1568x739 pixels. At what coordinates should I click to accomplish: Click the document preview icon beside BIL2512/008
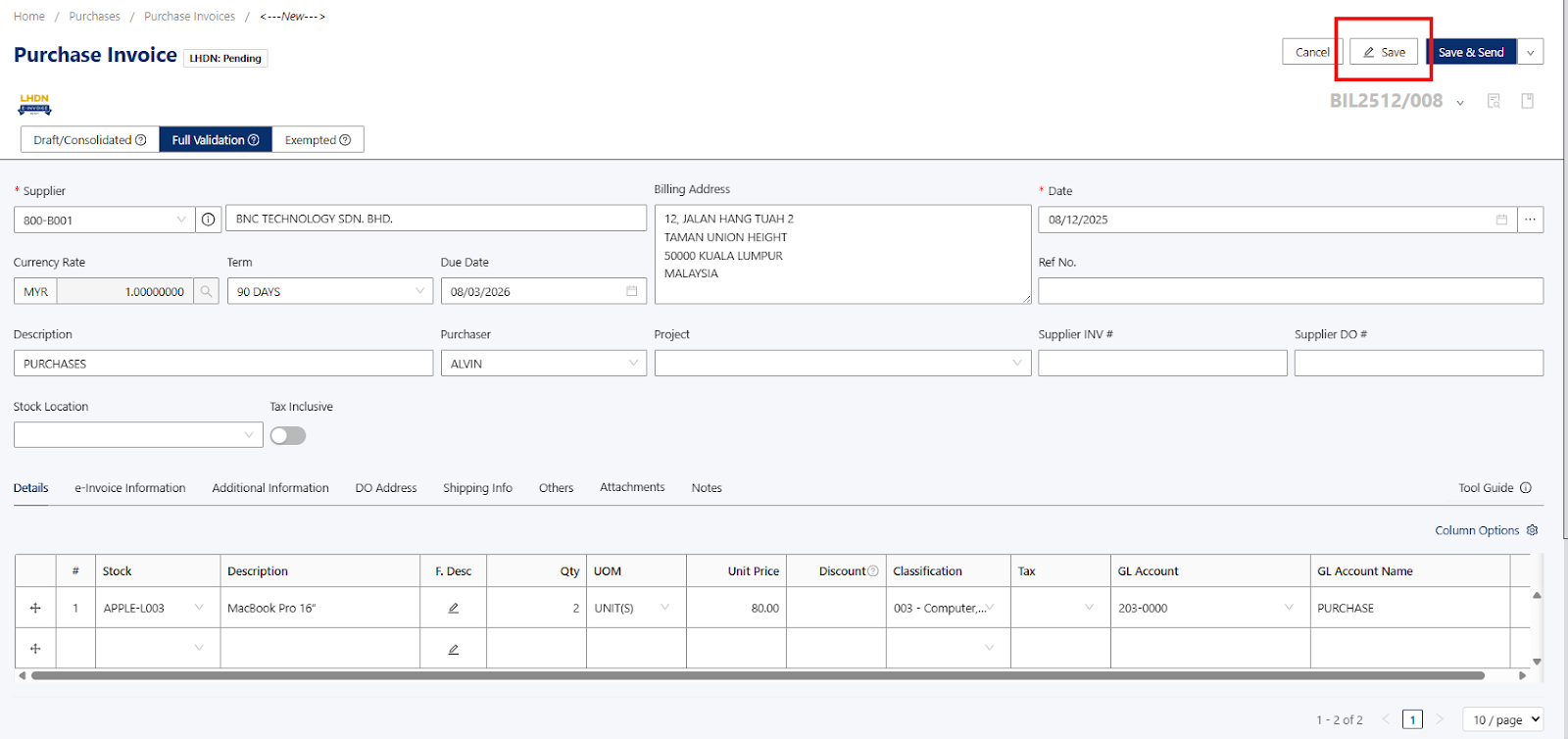(x=1494, y=101)
